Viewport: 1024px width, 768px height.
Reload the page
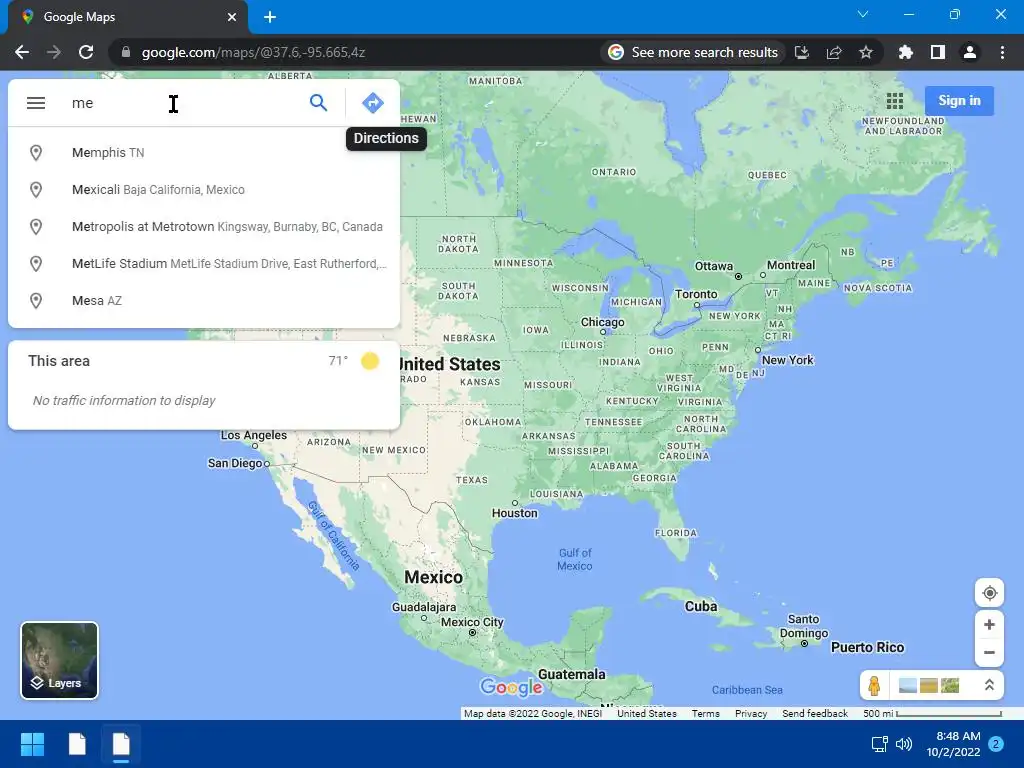click(x=86, y=52)
